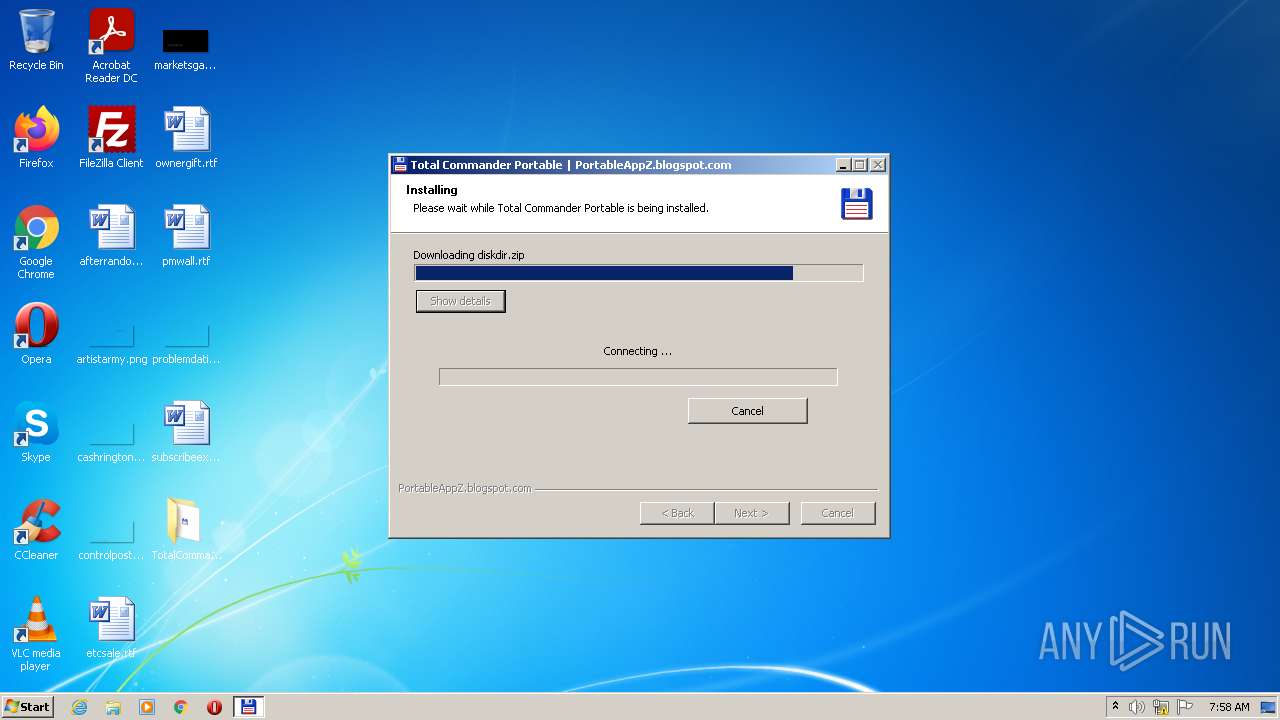Switch to the installer taskbar button

[248, 707]
